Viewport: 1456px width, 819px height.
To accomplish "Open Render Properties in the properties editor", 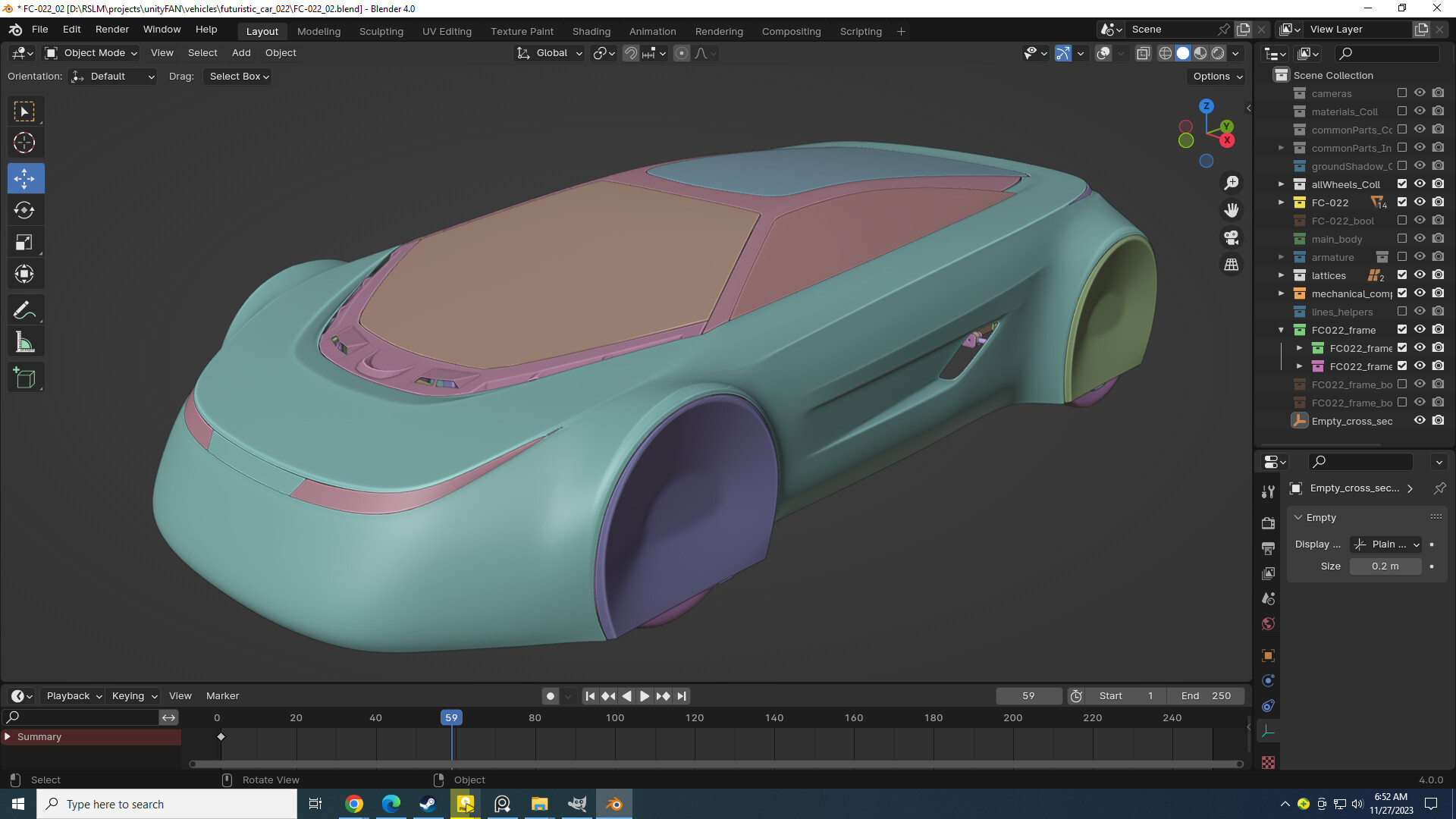I will [1268, 523].
